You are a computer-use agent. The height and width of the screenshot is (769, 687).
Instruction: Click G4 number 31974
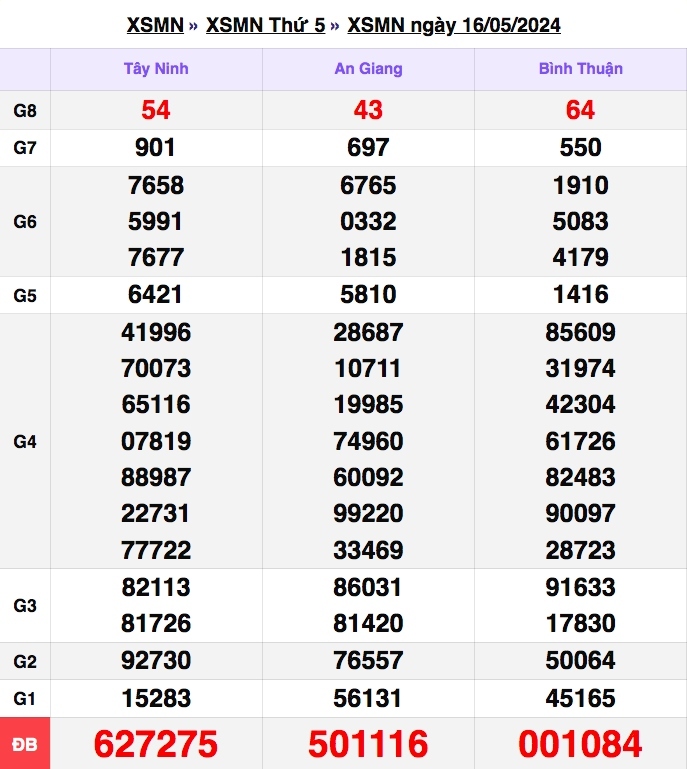point(581,369)
